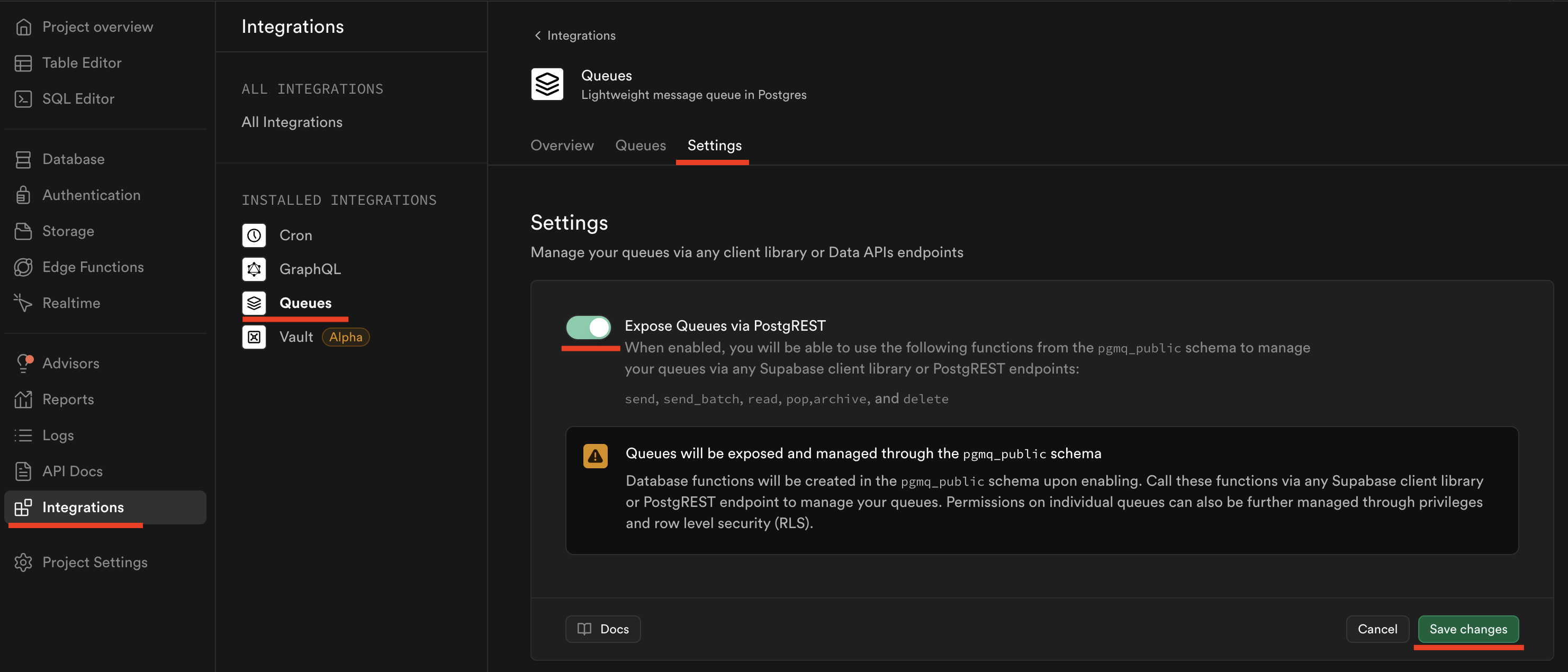
Task: Open the Project overview home icon
Action: pos(23,27)
